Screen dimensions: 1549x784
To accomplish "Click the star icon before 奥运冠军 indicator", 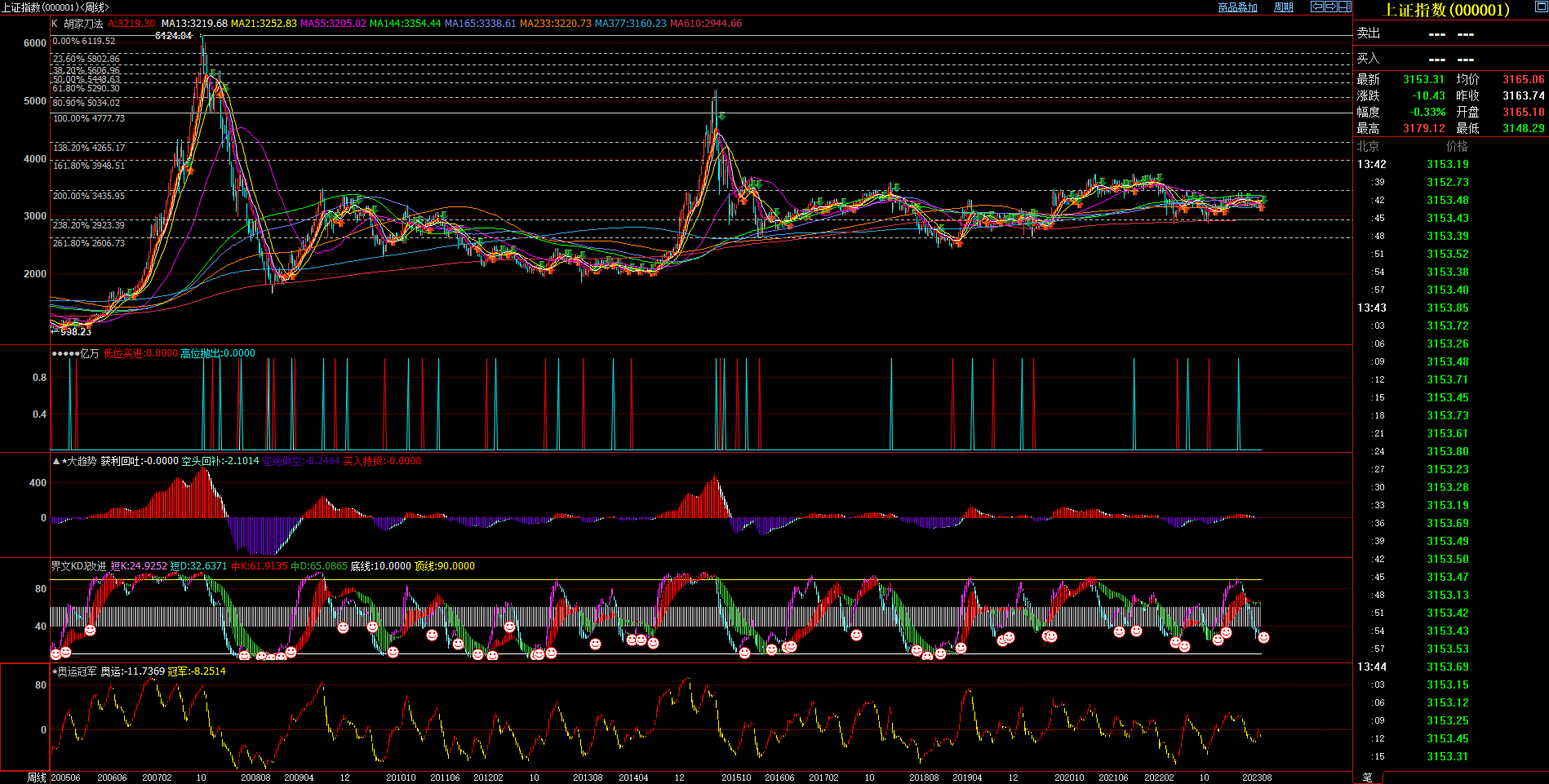I will point(55,671).
